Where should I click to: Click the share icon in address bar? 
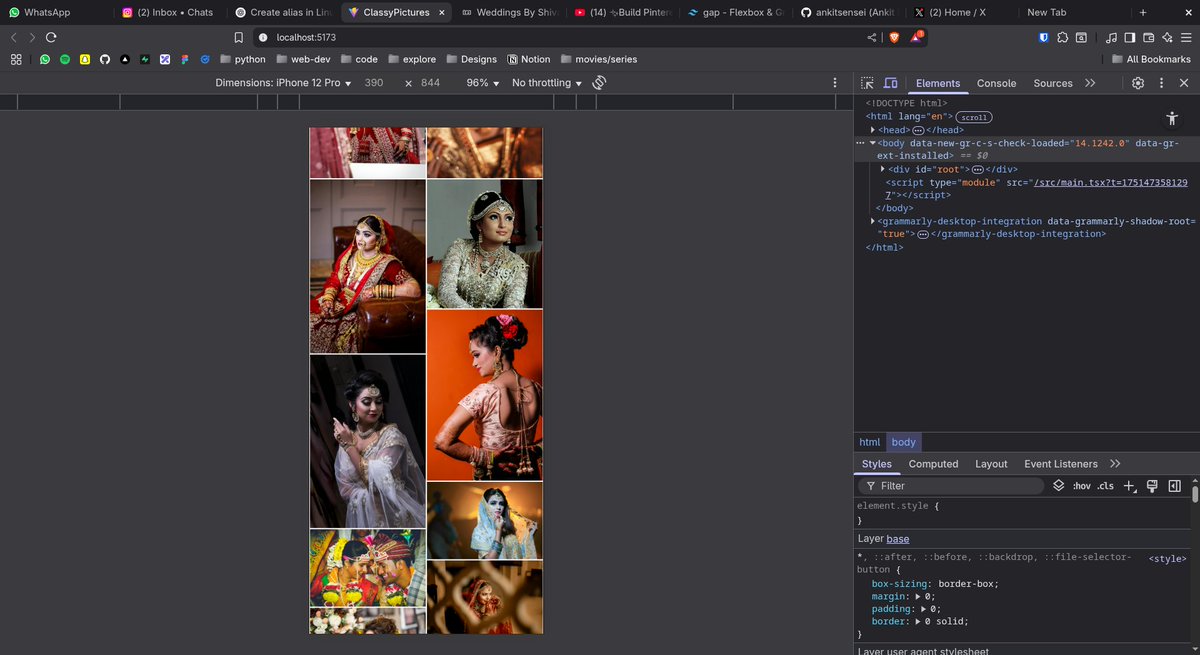pyautogui.click(x=872, y=37)
